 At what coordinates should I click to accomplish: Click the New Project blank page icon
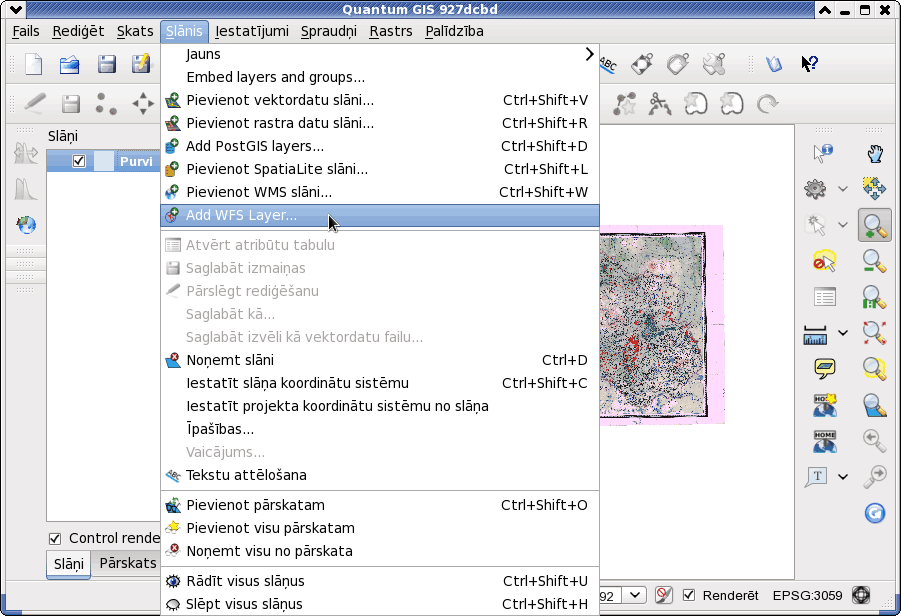33,64
